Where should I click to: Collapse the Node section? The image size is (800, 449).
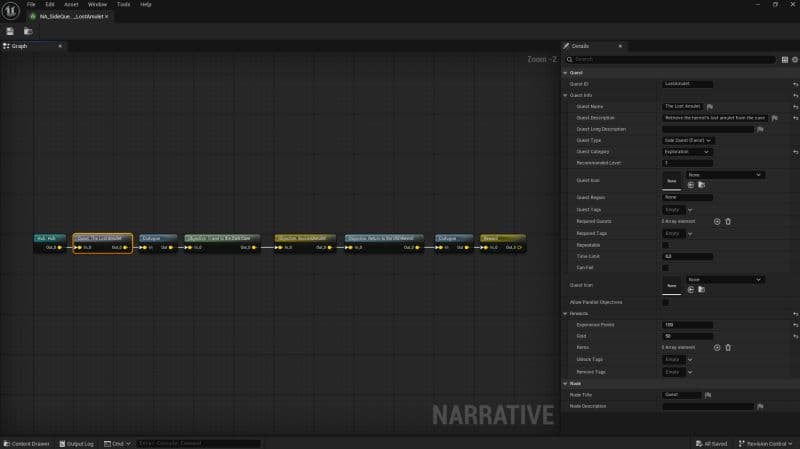(x=565, y=384)
